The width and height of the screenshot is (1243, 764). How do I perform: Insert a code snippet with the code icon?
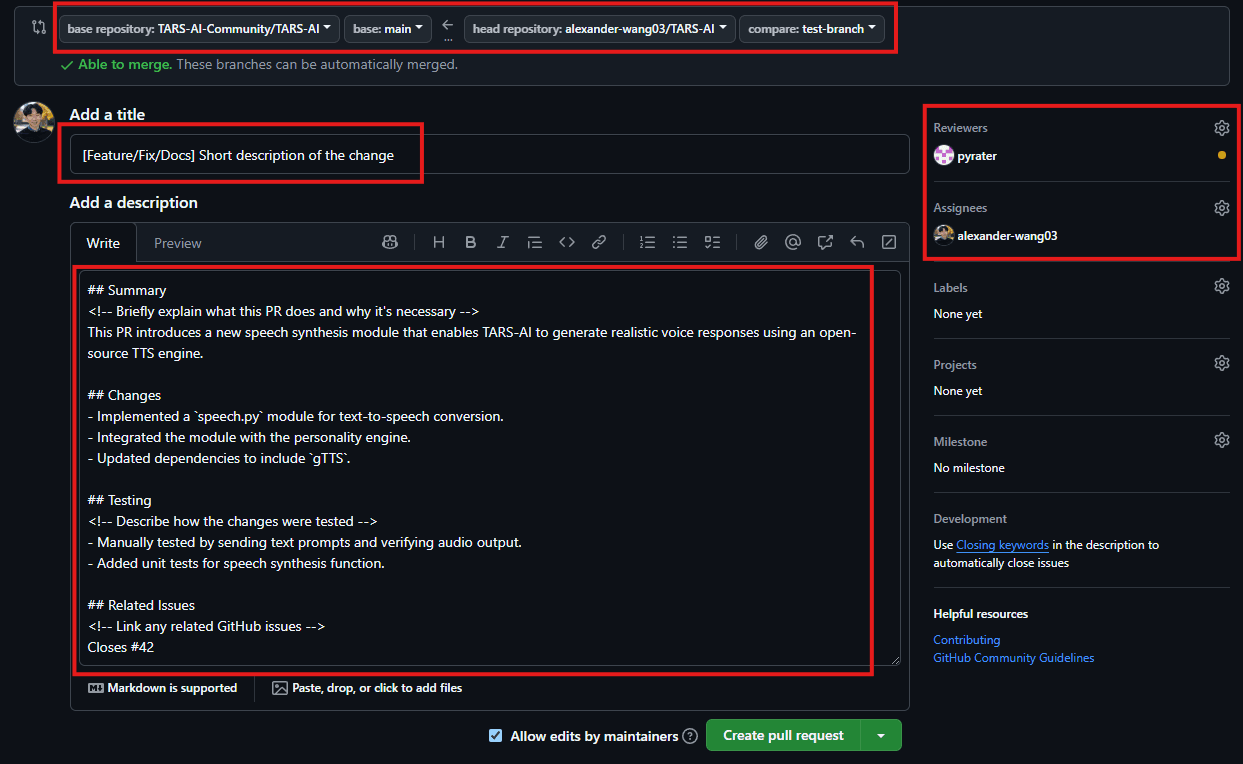566,242
